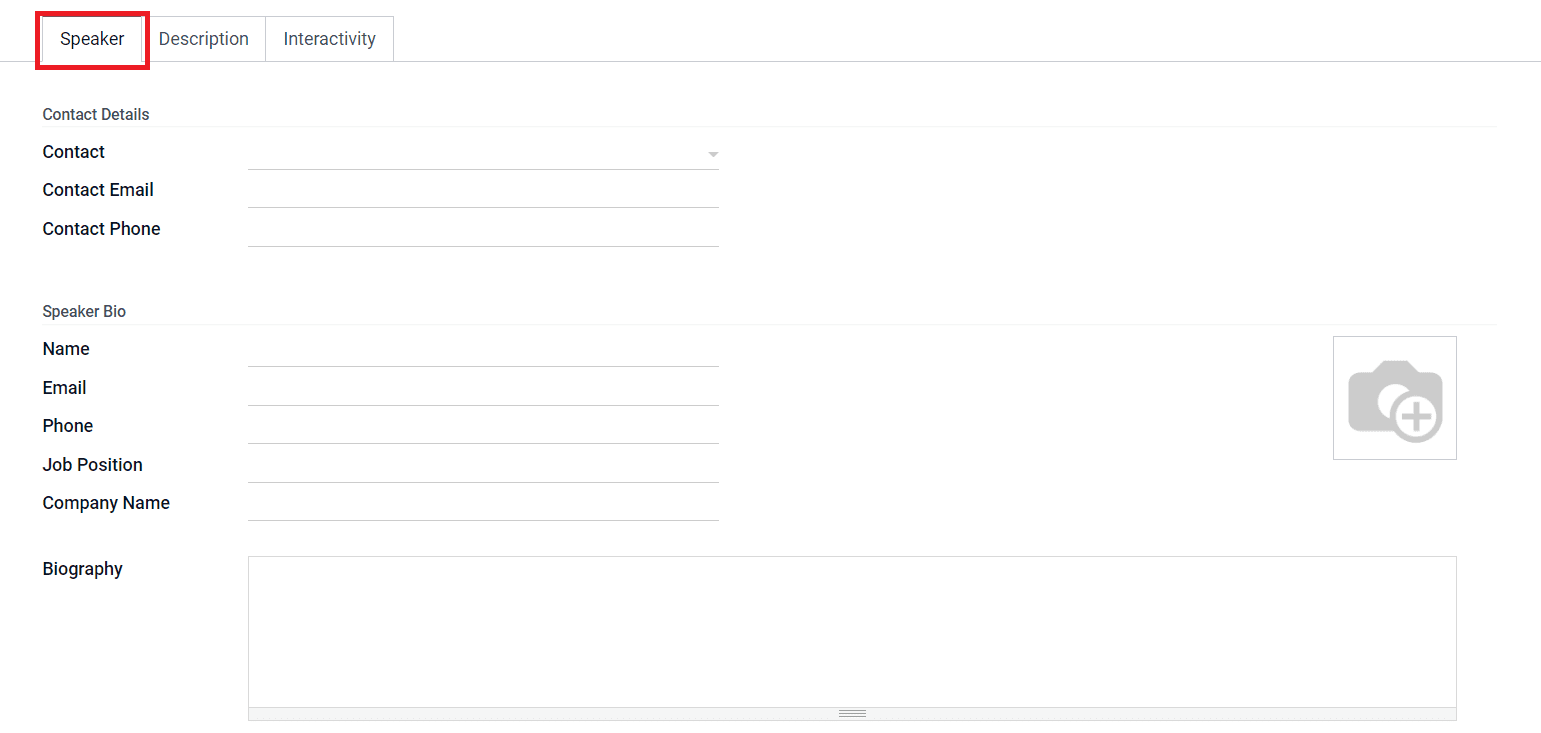Click the speaker photo placeholder thumbnail
The image size is (1541, 733).
pos(1394,398)
